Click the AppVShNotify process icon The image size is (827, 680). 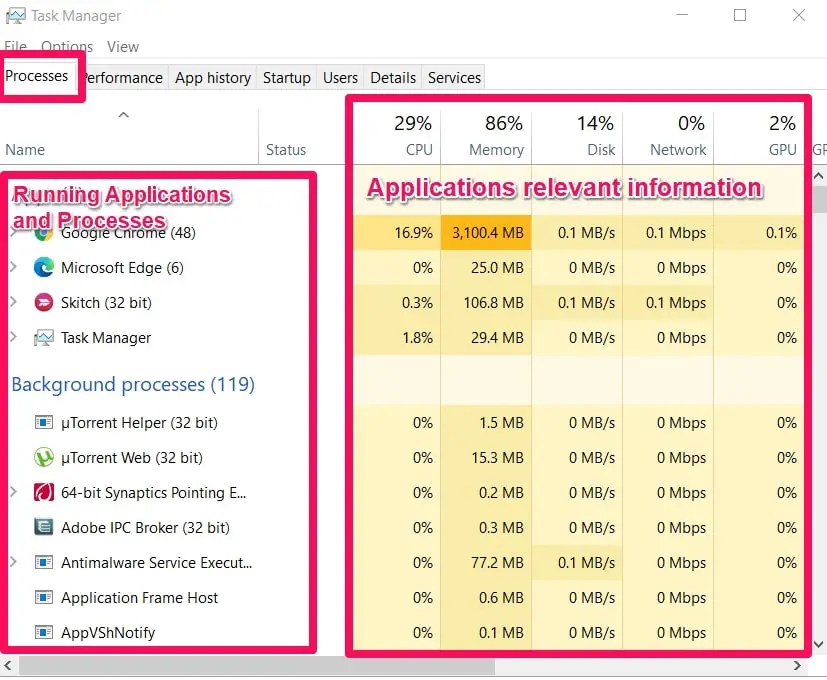click(43, 632)
